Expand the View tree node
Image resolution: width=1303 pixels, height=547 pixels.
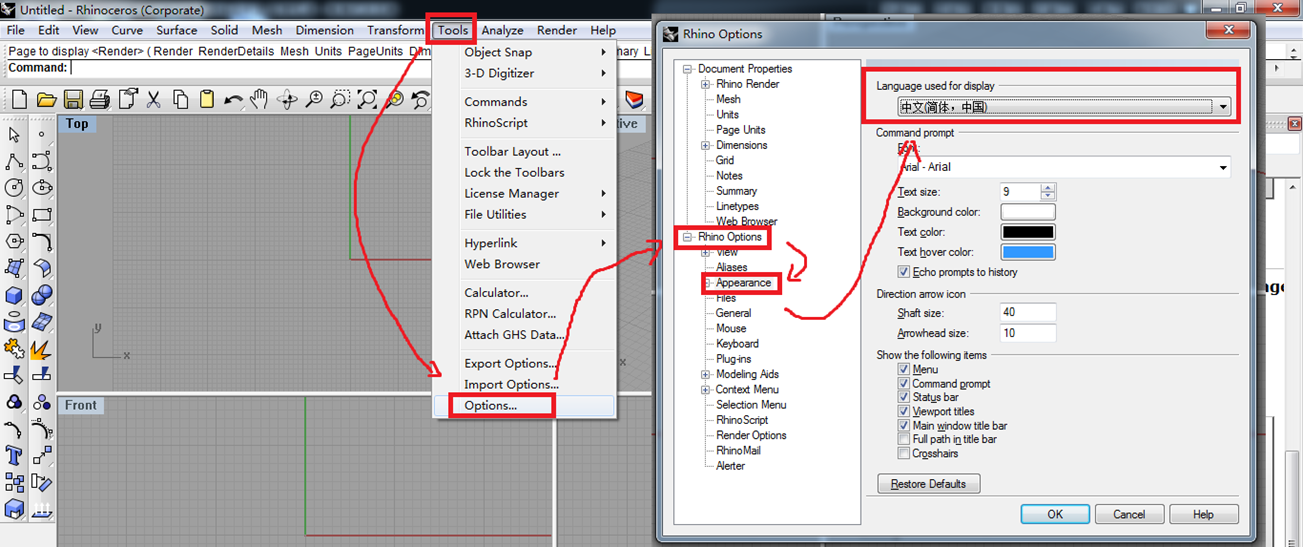pyautogui.click(x=706, y=252)
